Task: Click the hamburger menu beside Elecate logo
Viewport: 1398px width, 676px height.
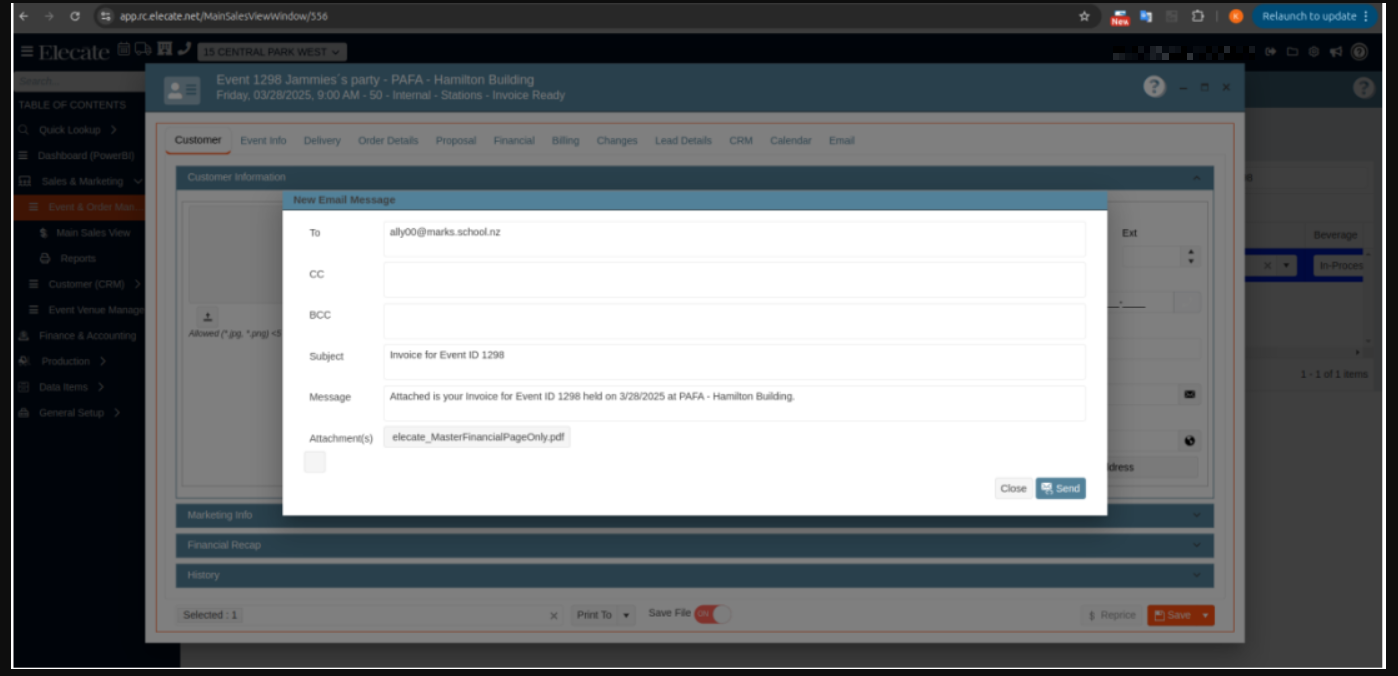Action: 26,52
